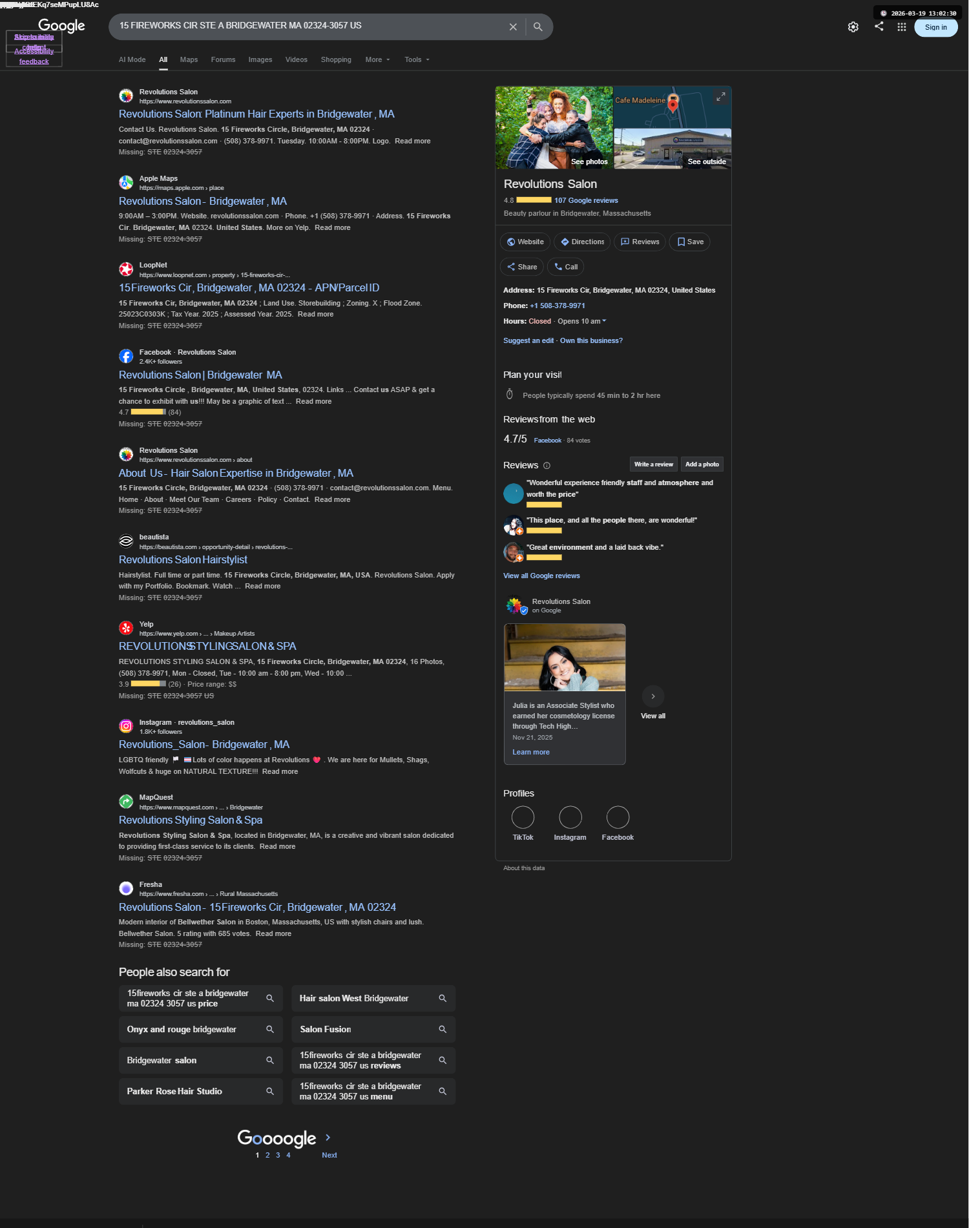The height and width of the screenshot is (1228, 980).
Task: Expand the map with the fullscreen icon
Action: point(720,97)
